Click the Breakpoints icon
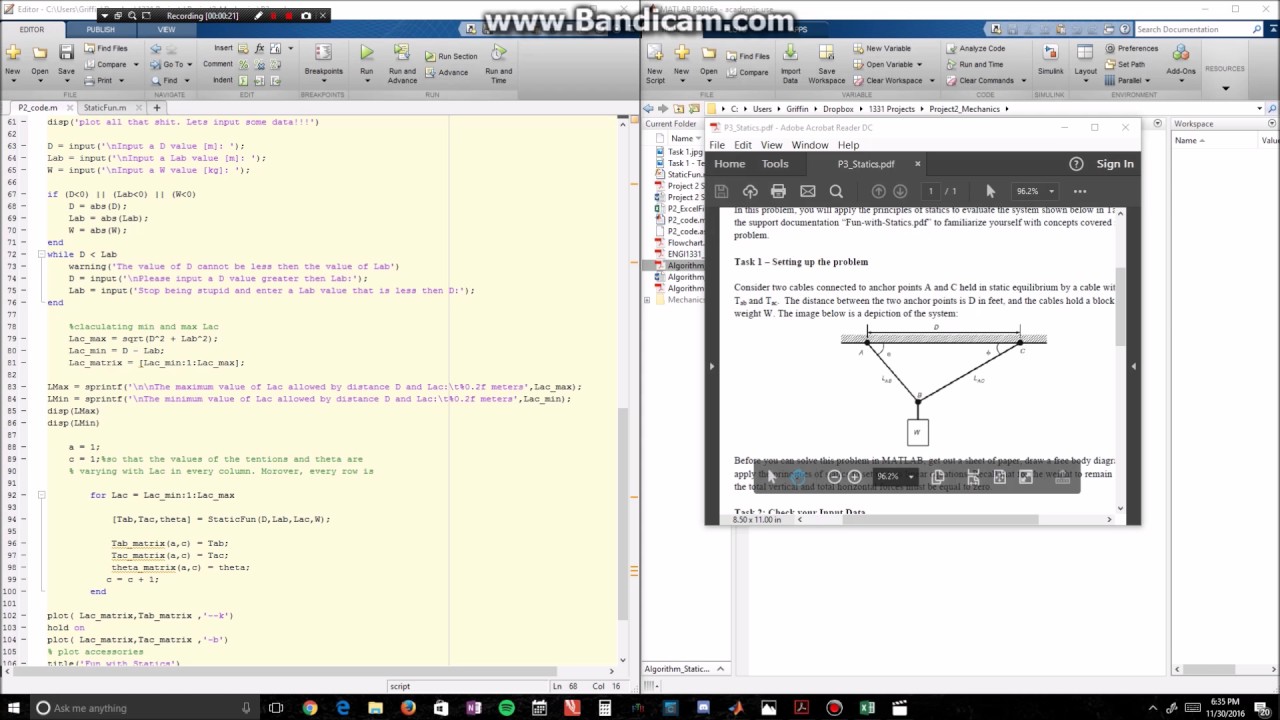1280x720 pixels. [x=323, y=53]
